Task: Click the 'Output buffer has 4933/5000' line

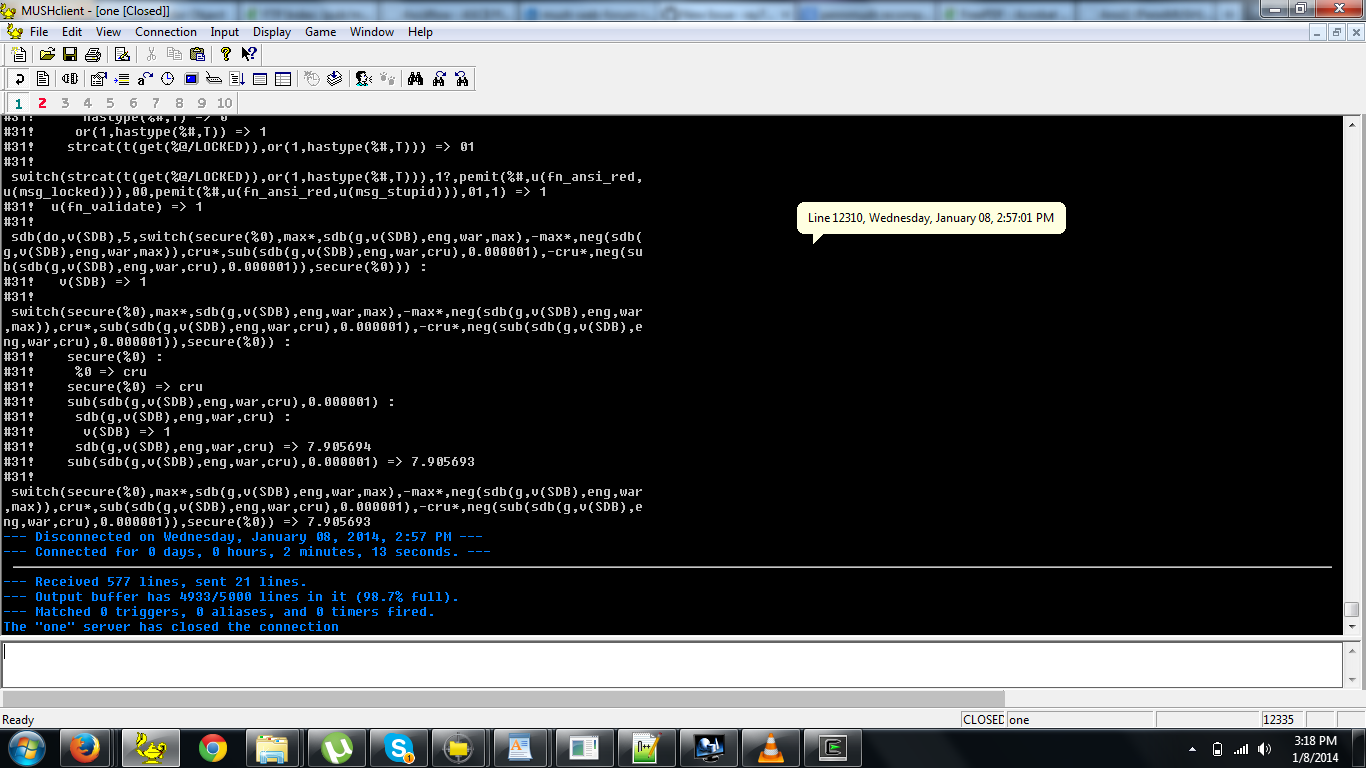Action: click(231, 597)
